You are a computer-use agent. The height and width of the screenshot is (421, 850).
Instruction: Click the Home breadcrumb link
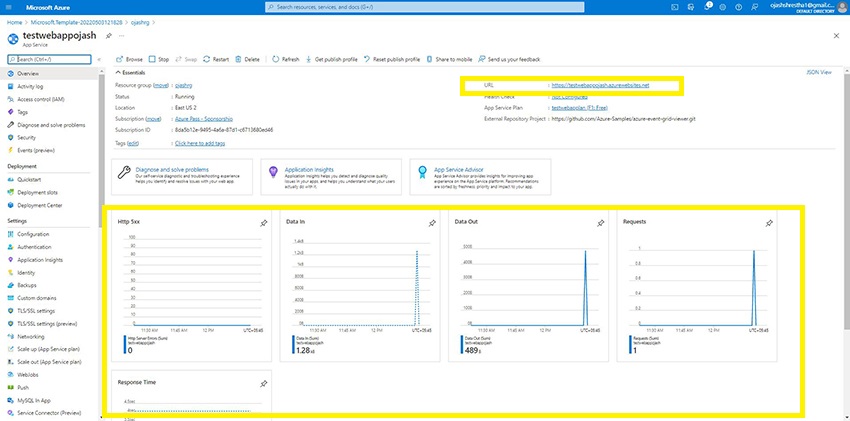tap(14, 23)
